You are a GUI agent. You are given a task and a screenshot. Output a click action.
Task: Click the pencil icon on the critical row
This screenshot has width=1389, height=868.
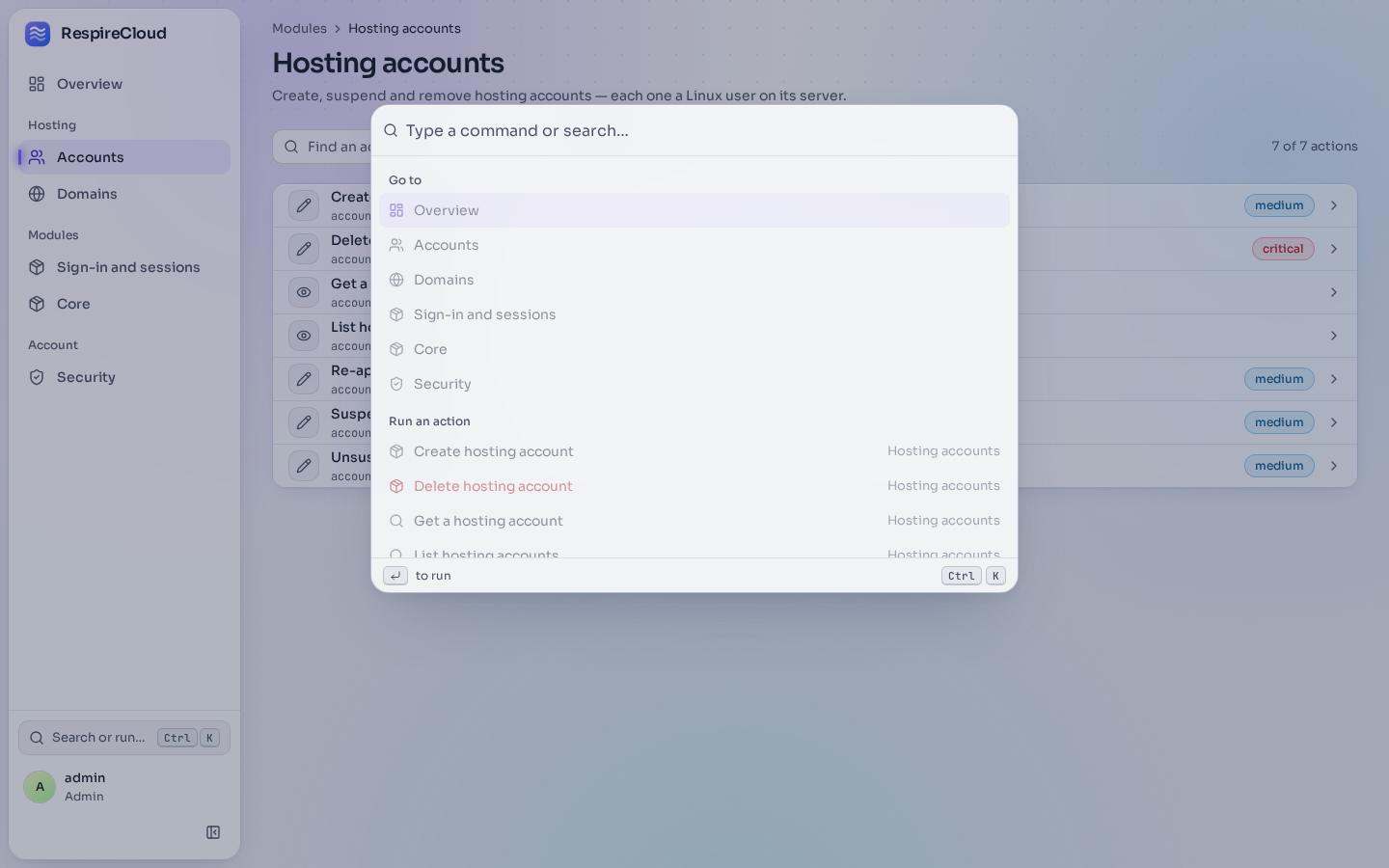pyautogui.click(x=304, y=249)
